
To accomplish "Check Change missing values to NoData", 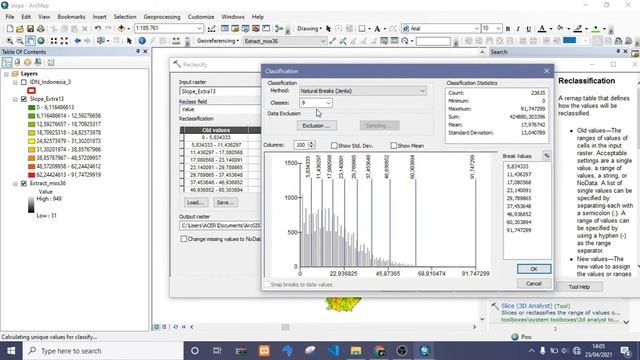I will [184, 239].
